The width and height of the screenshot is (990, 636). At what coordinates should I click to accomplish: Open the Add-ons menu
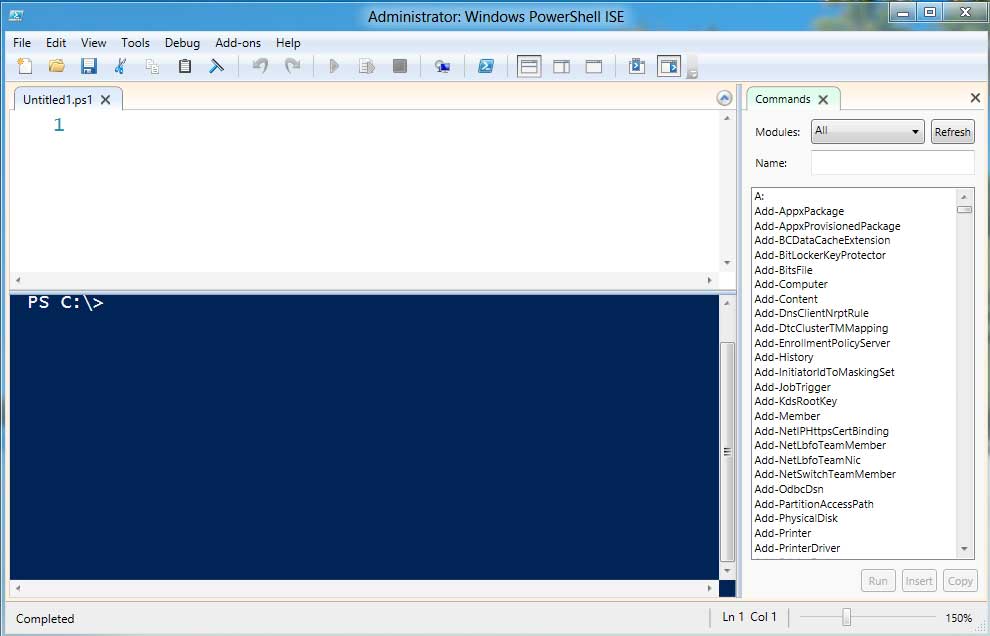tap(237, 42)
